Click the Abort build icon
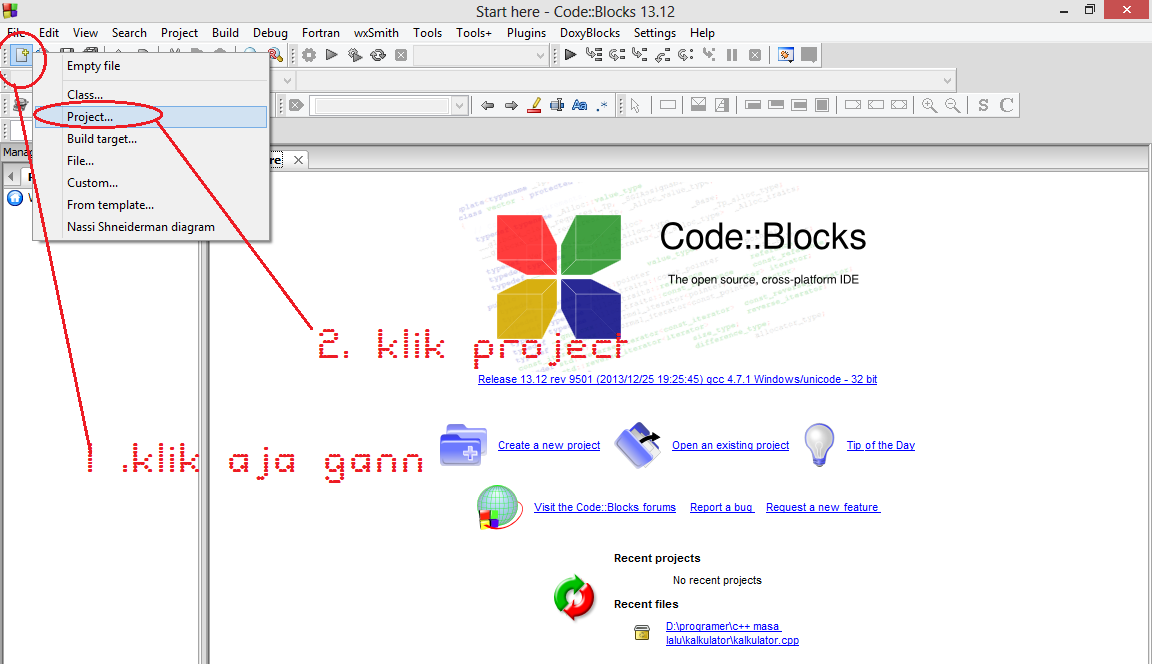This screenshot has height=664, width=1152. tap(401, 55)
